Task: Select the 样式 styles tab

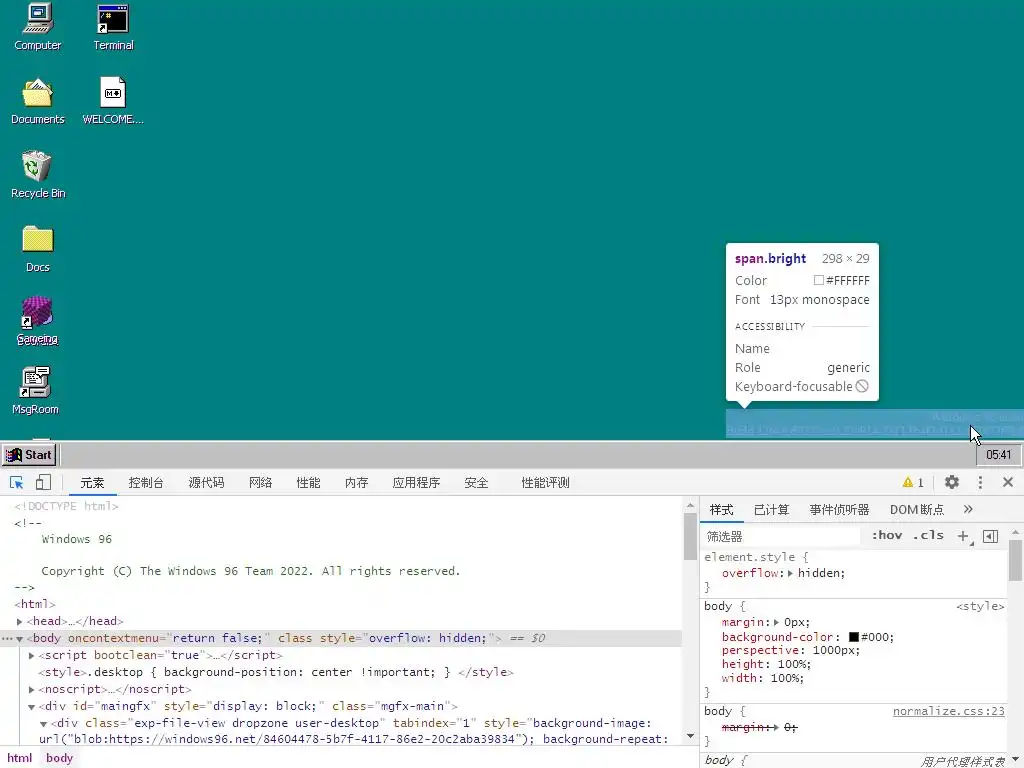Action: pyautogui.click(x=722, y=510)
